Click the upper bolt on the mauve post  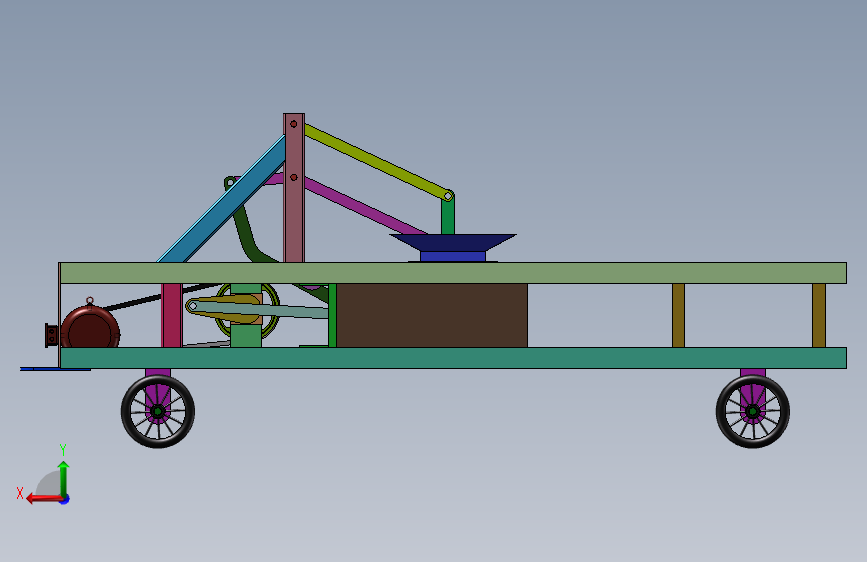tap(294, 124)
